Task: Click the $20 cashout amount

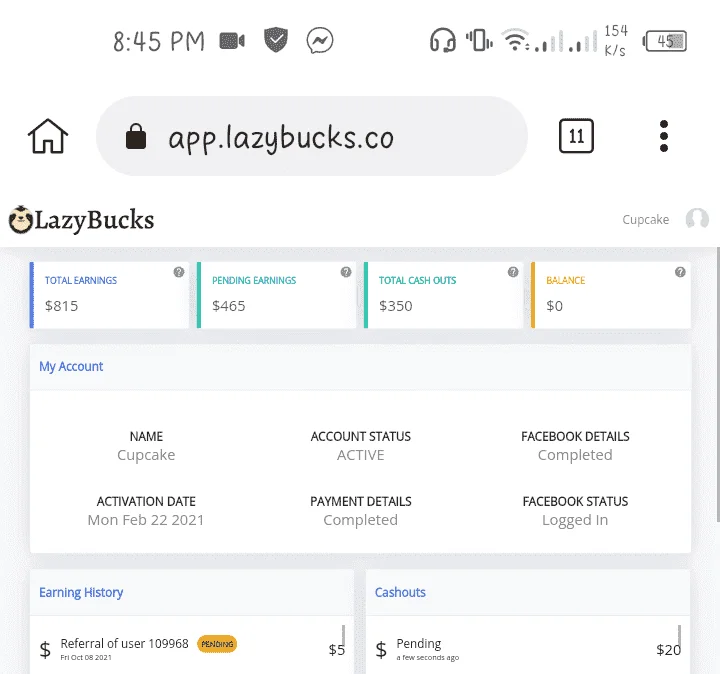Action: [669, 650]
